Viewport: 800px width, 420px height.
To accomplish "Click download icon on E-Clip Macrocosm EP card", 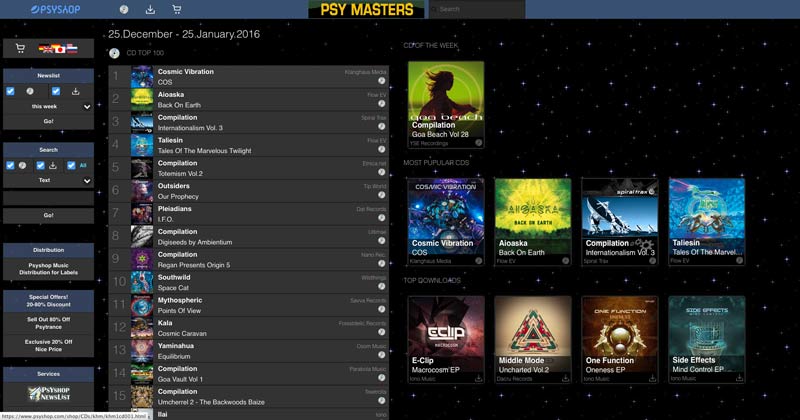I will coord(479,378).
